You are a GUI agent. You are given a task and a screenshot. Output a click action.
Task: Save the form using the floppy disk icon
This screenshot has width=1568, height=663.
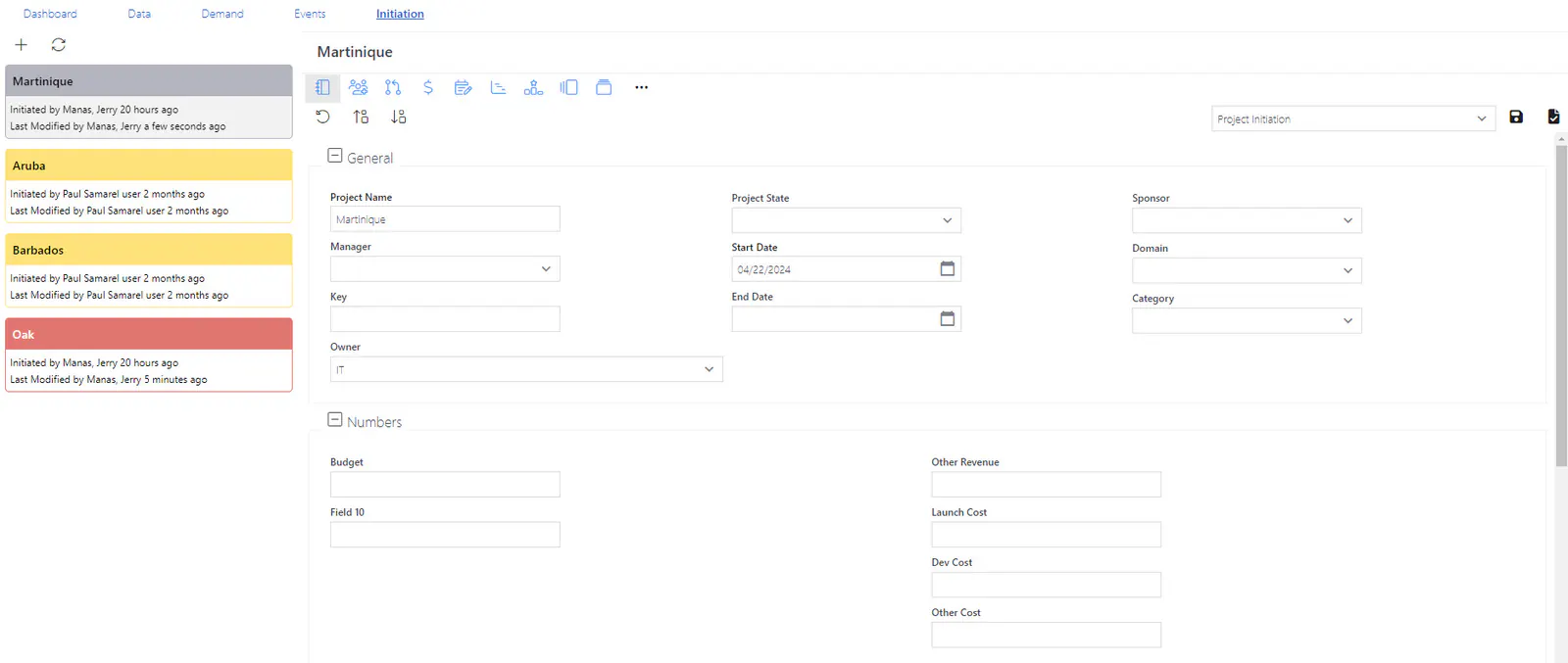coord(1516,117)
